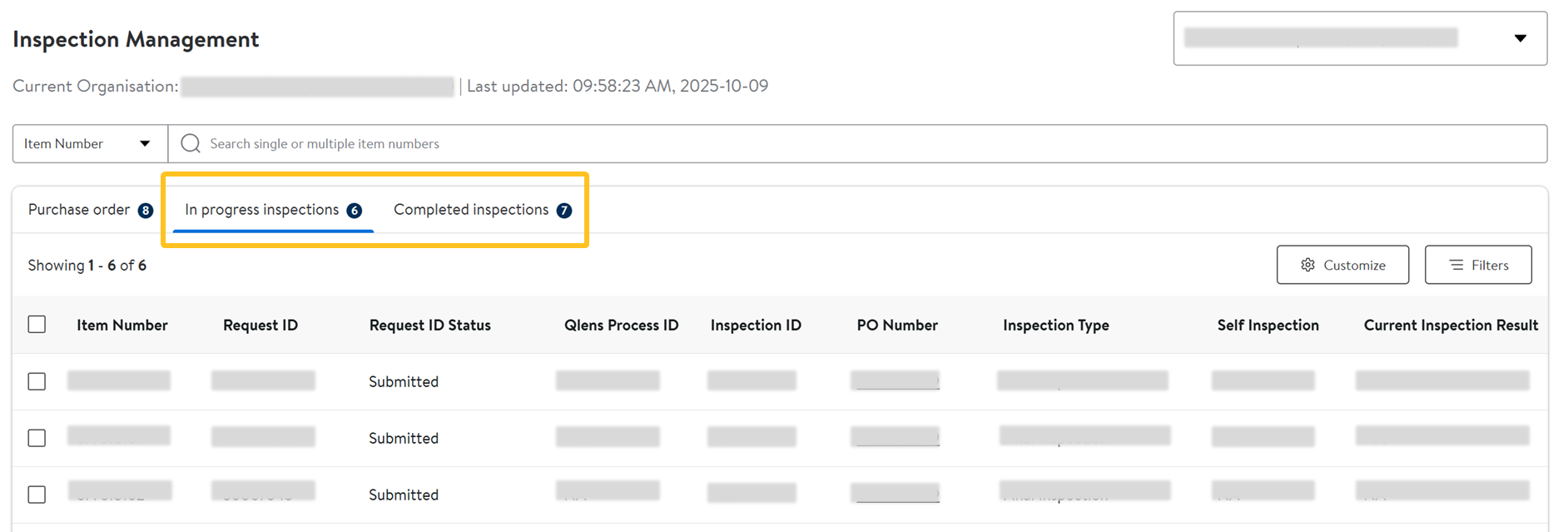Click the Showing 1 - 6 of 6 text

[87, 265]
